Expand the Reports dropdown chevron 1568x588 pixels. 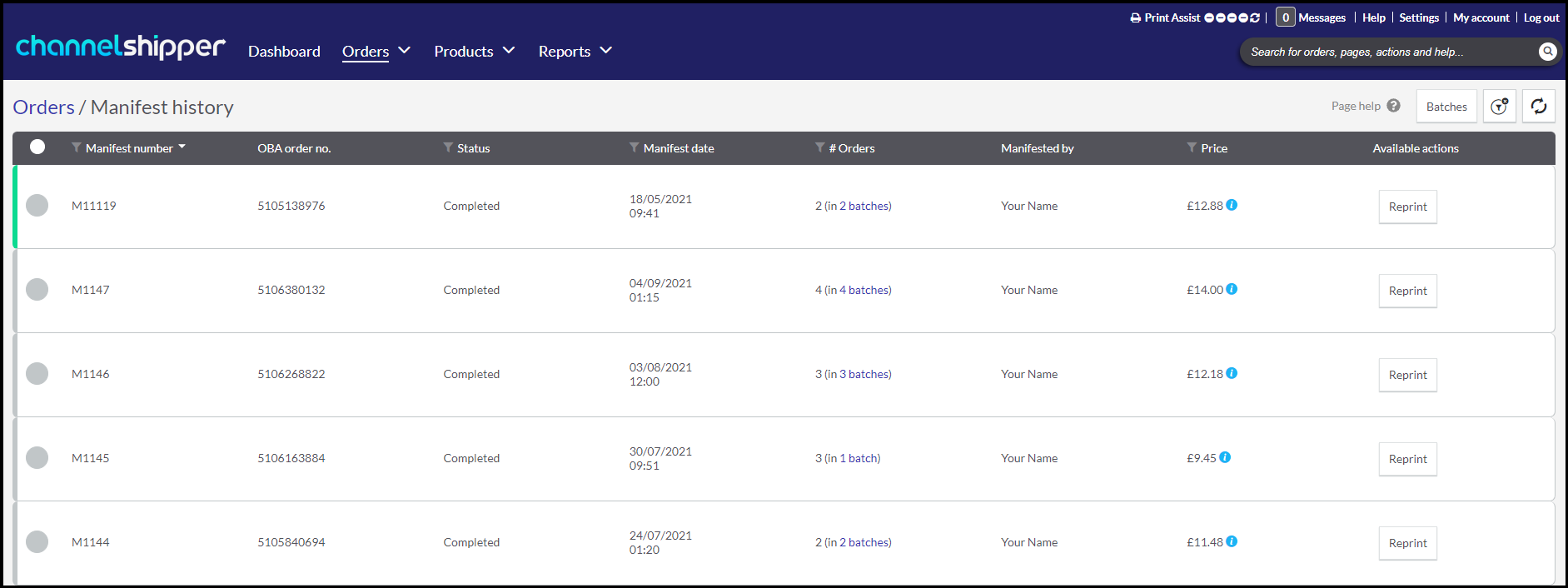pyautogui.click(x=606, y=51)
